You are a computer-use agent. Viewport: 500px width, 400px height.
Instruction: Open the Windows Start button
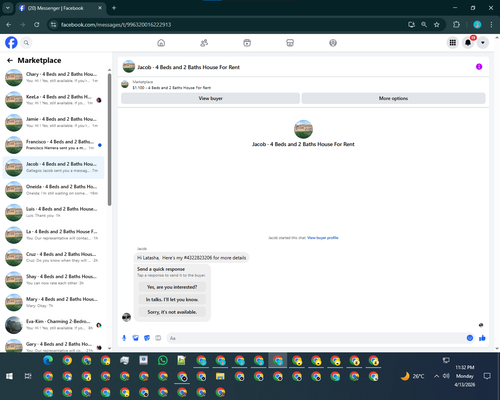[9, 376]
